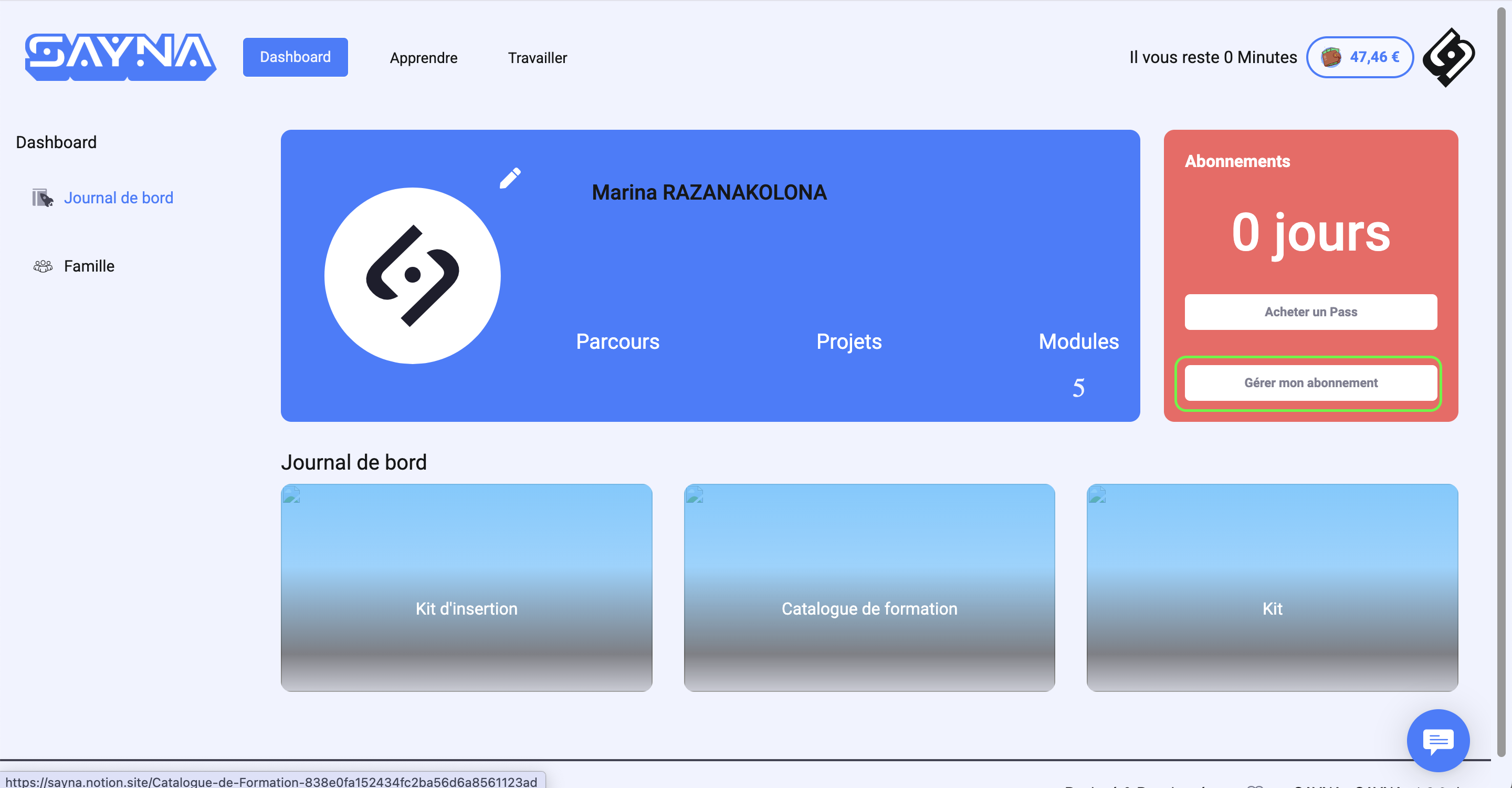Click the pencil edit profile icon
Screen dimensions: 1512x788
point(509,178)
